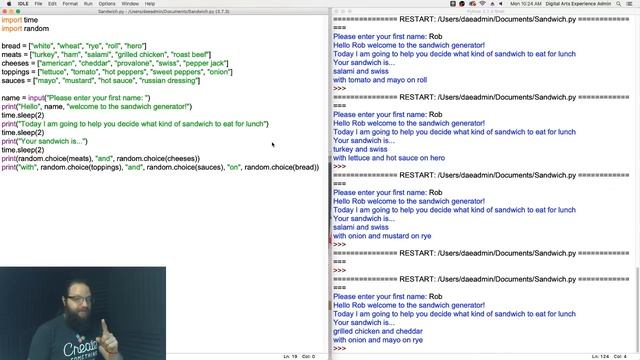The height and width of the screenshot is (360, 640).
Task: Click the print(random.choice(meats)...) line
Action: pyautogui.click(x=101, y=158)
